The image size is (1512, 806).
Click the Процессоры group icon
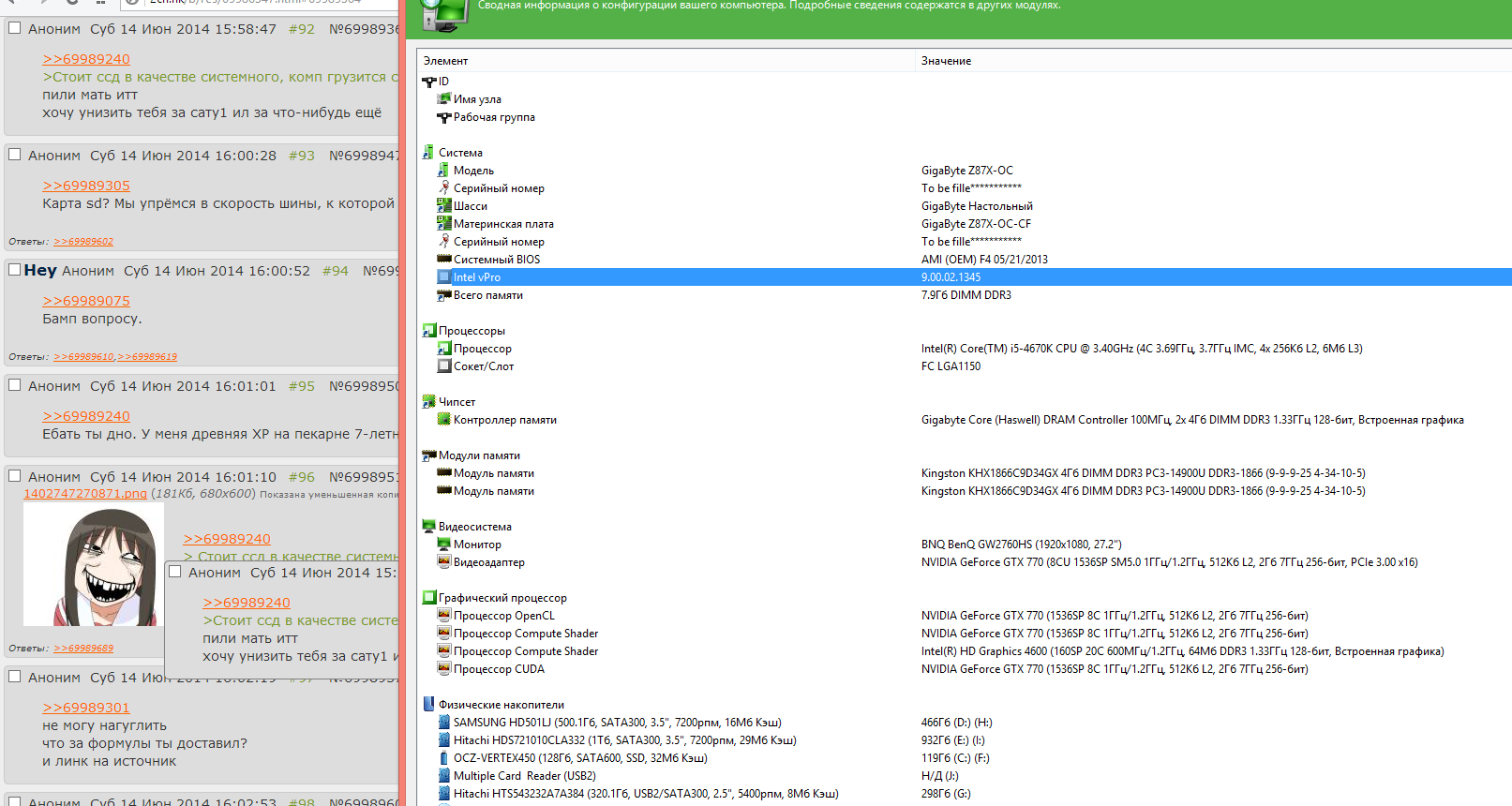[428, 331]
